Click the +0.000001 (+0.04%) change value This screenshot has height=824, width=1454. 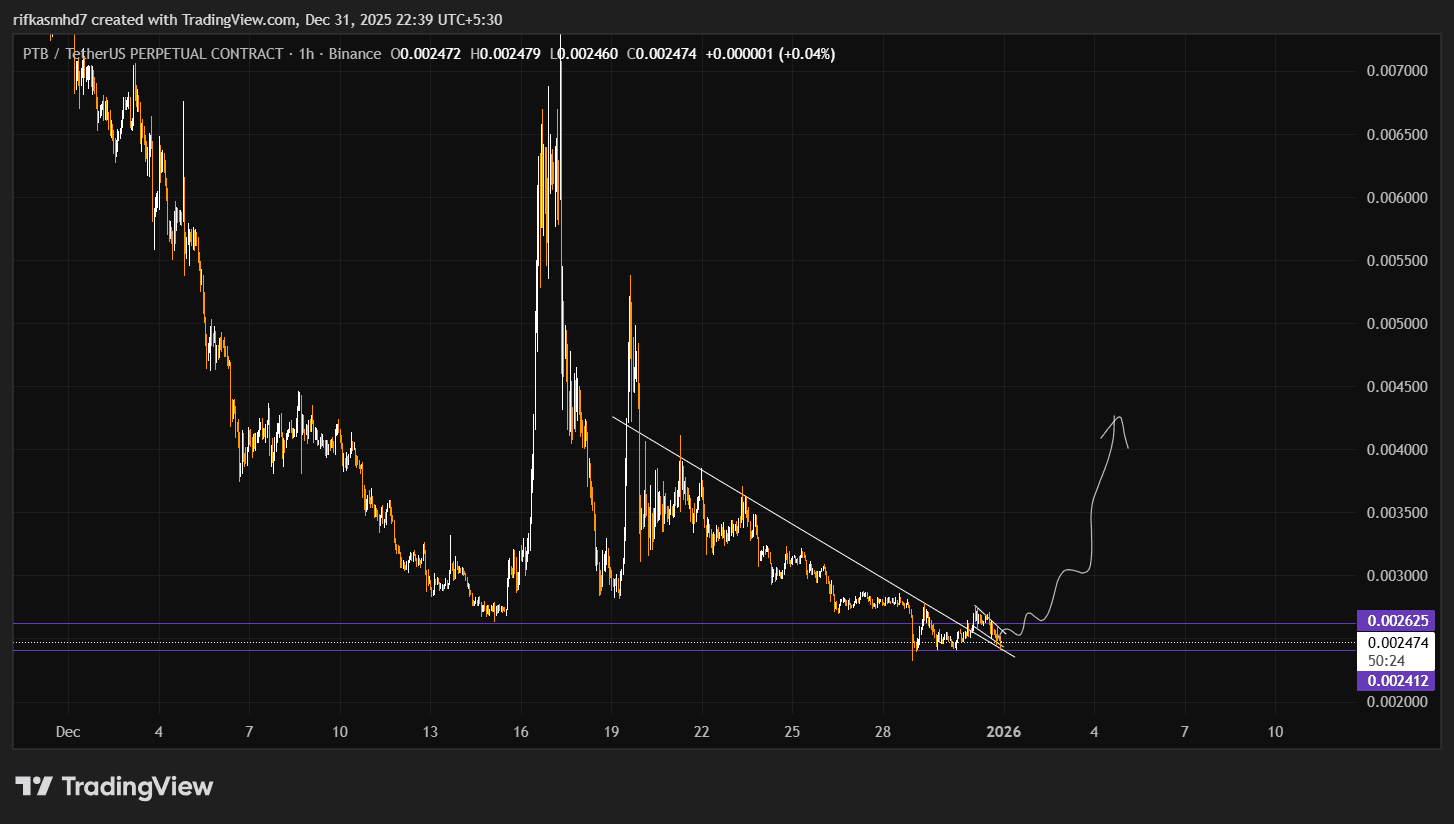(770, 54)
